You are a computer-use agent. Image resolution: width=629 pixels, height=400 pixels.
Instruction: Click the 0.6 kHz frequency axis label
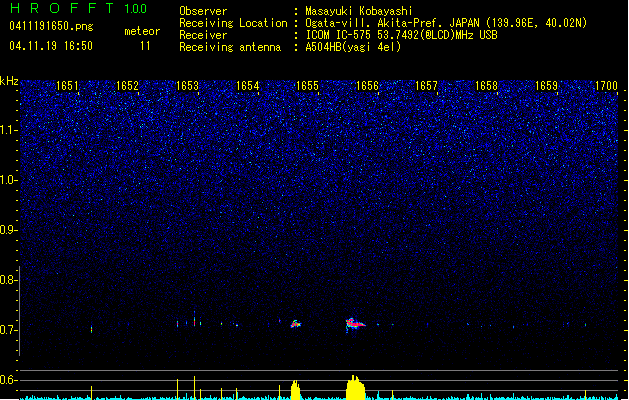tap(8, 380)
